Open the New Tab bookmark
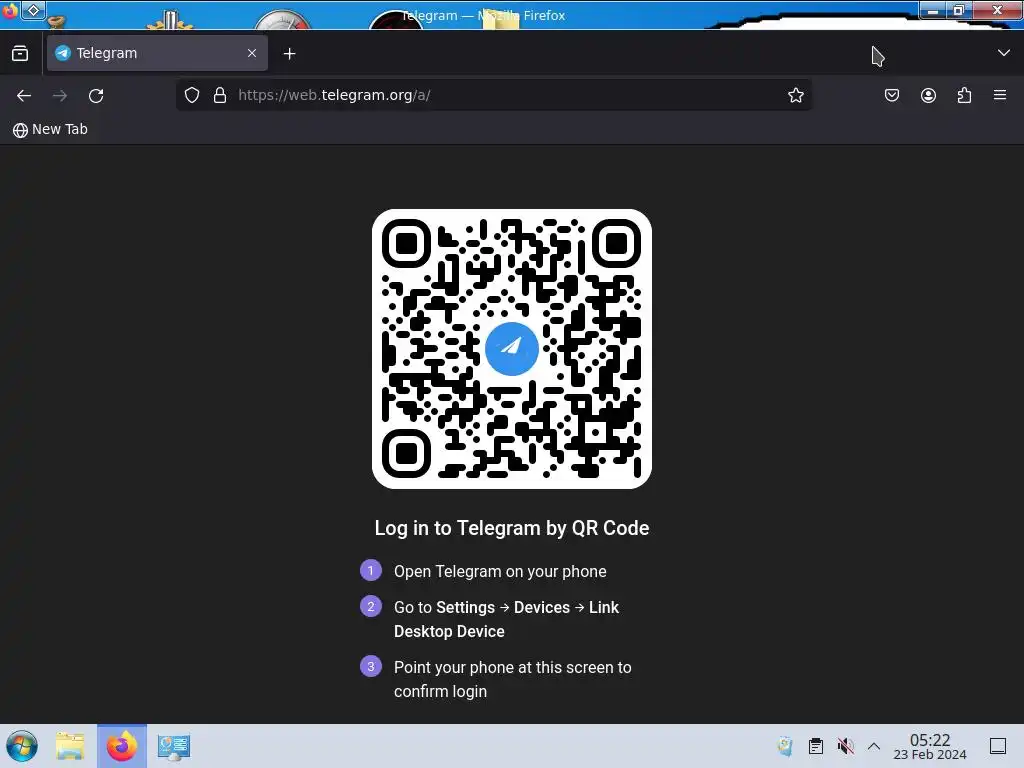1024x768 pixels. [50, 129]
